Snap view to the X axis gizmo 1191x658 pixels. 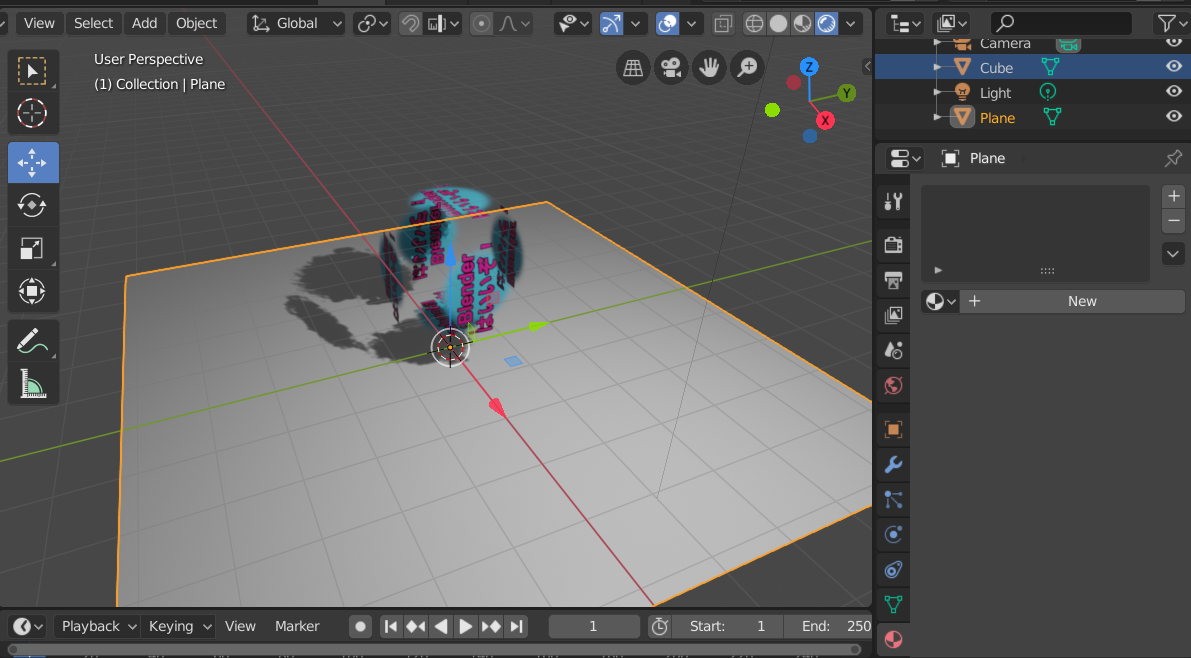click(825, 121)
